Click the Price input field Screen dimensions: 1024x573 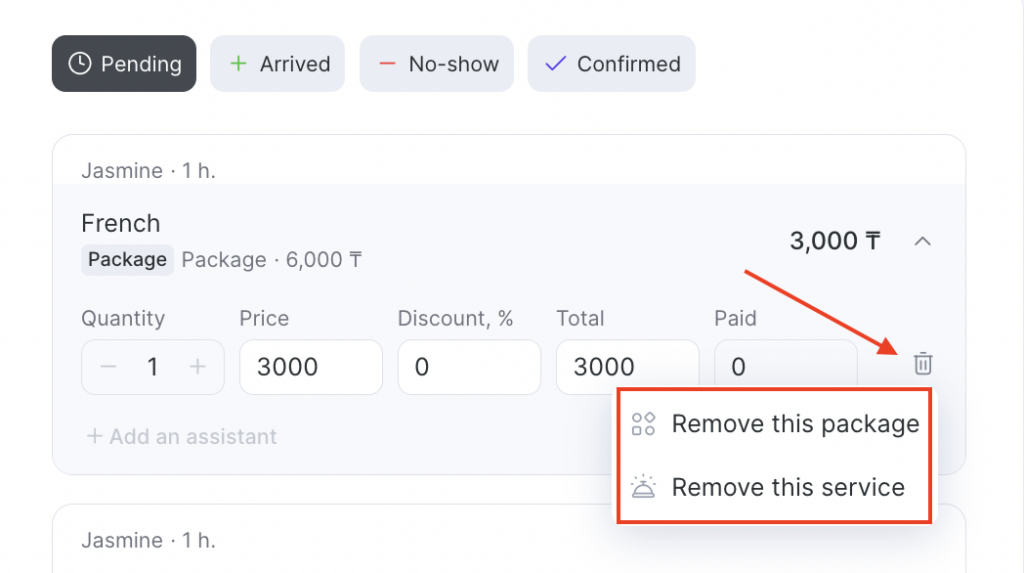311,367
